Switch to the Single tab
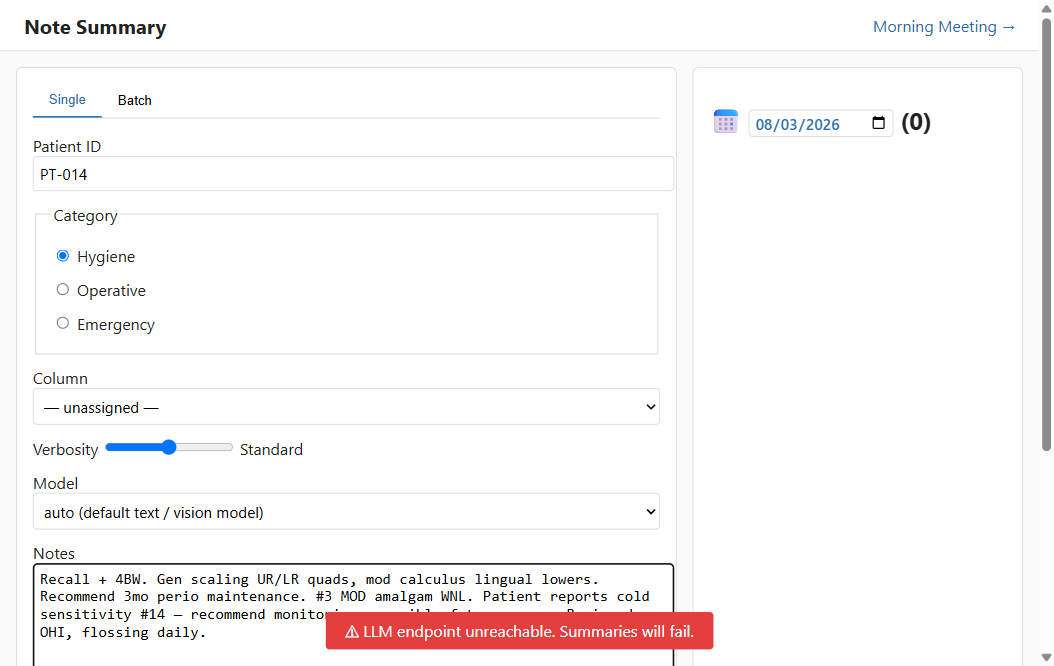 coord(67,99)
